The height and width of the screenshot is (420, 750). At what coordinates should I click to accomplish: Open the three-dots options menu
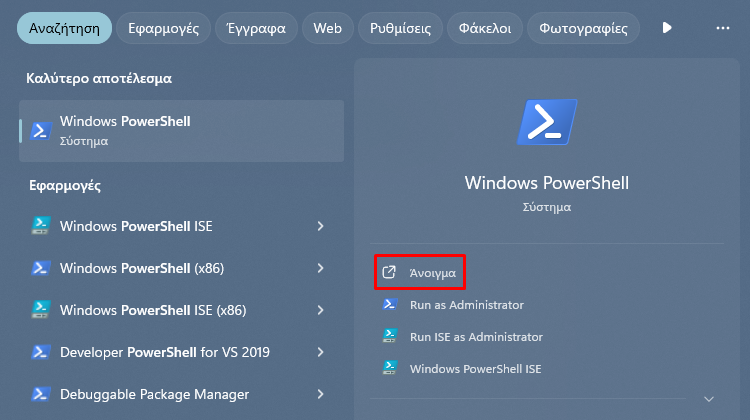tap(723, 28)
